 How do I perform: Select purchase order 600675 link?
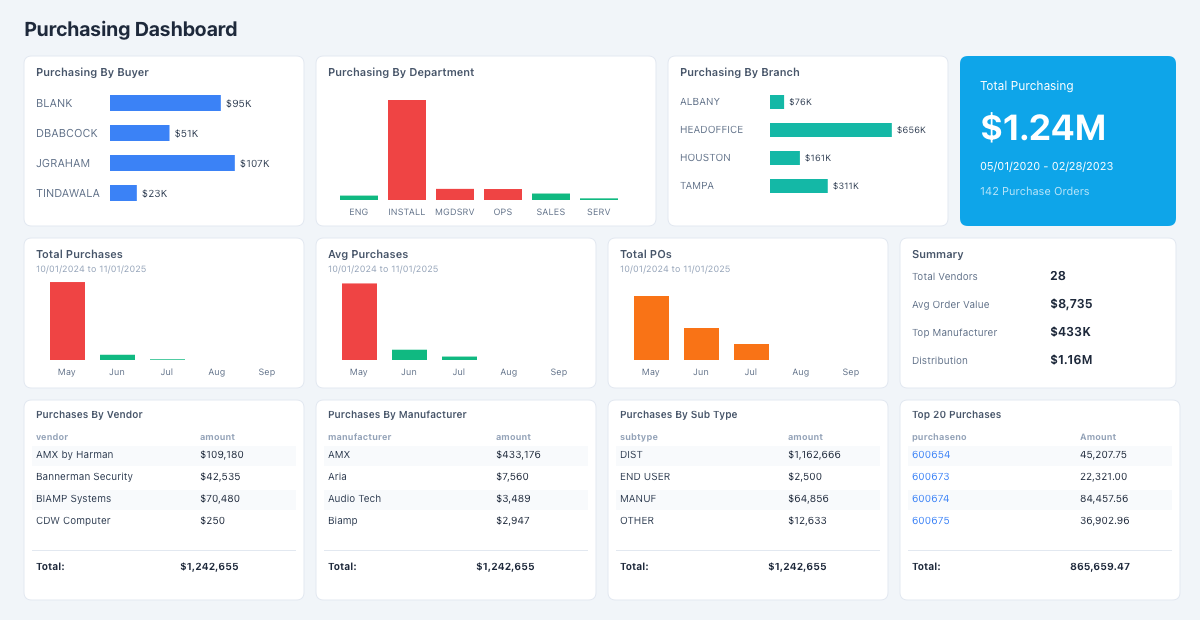point(930,521)
